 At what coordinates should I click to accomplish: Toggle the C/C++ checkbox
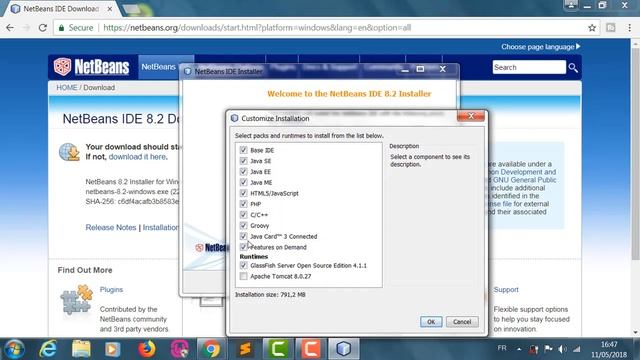pyautogui.click(x=244, y=215)
